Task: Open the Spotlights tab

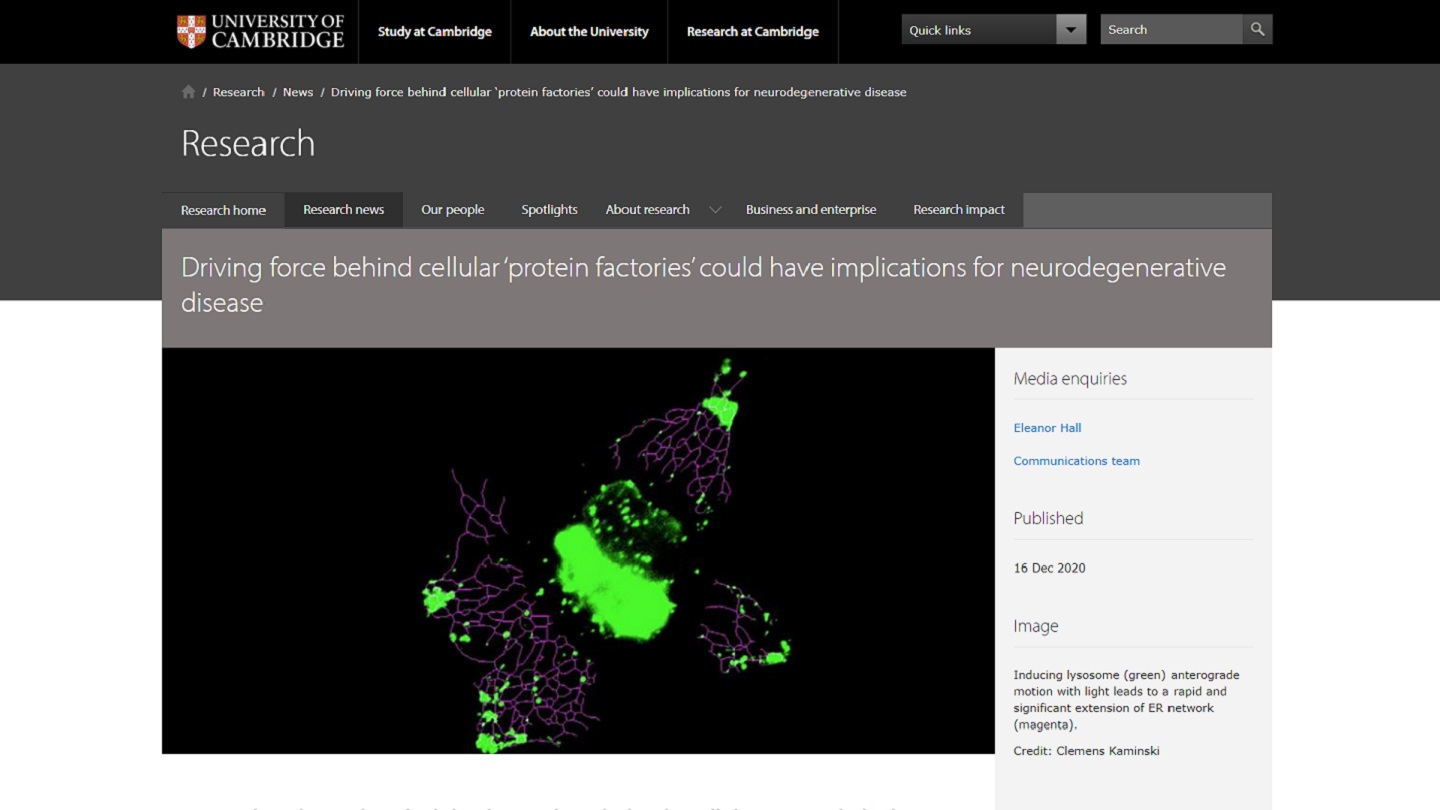Action: point(549,210)
